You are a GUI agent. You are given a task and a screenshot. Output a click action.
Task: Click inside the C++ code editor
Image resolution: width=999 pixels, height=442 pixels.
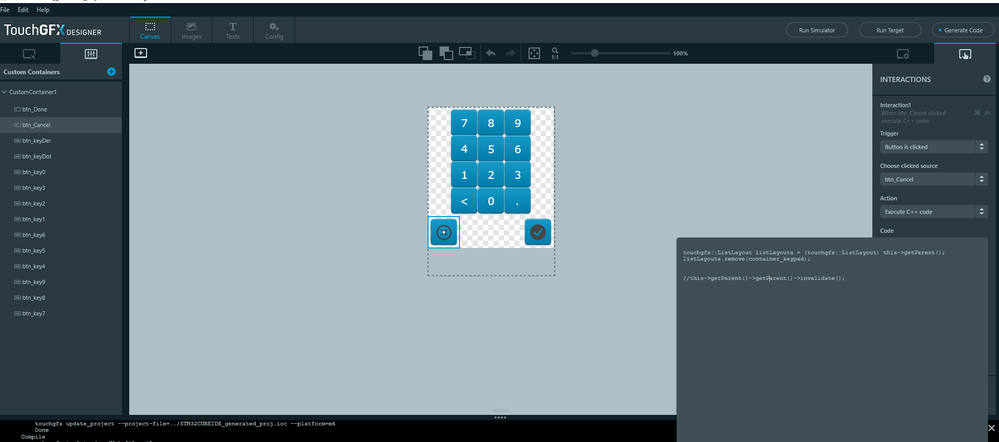point(831,339)
